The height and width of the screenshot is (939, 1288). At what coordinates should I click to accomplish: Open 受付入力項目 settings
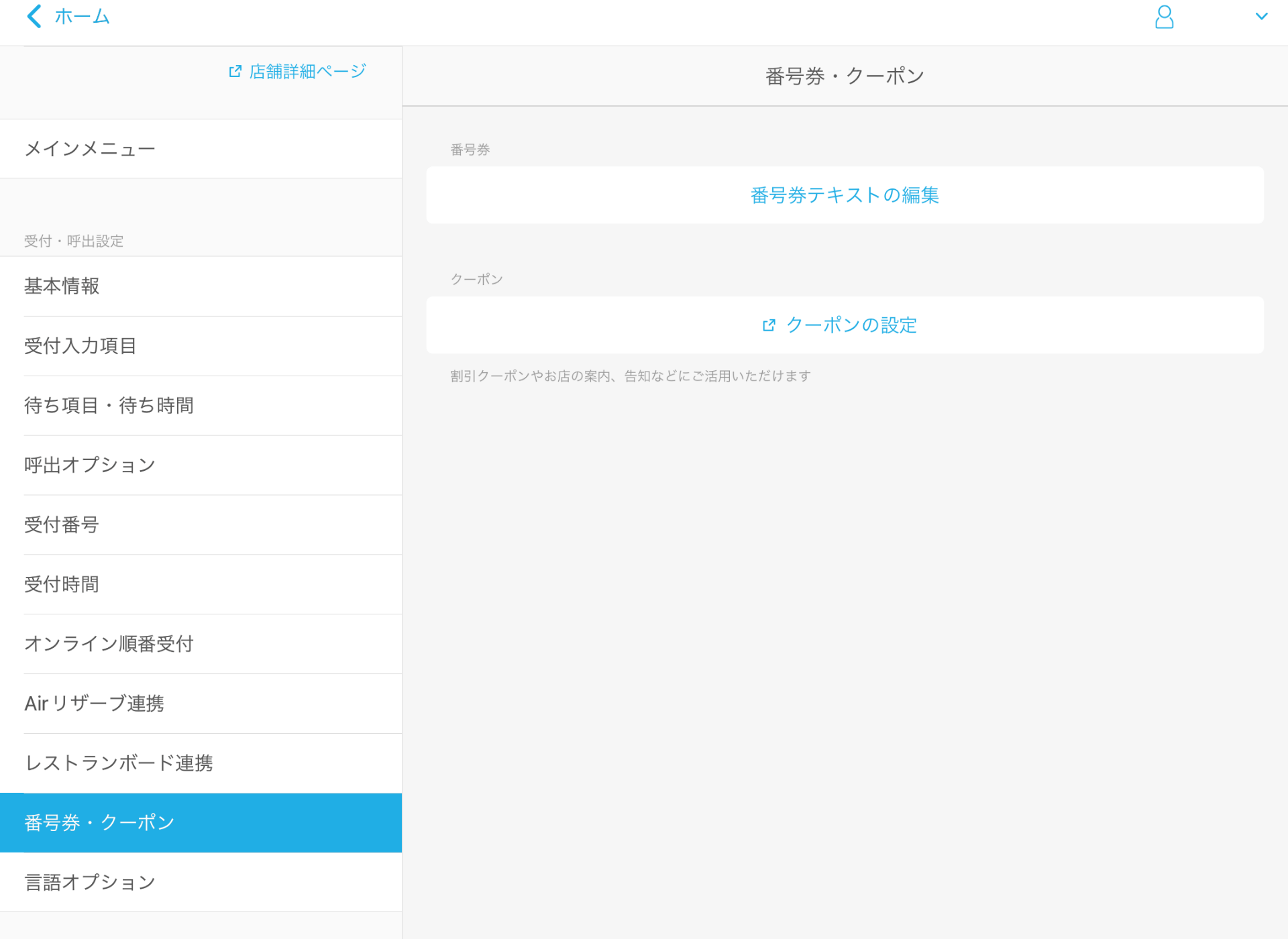80,345
